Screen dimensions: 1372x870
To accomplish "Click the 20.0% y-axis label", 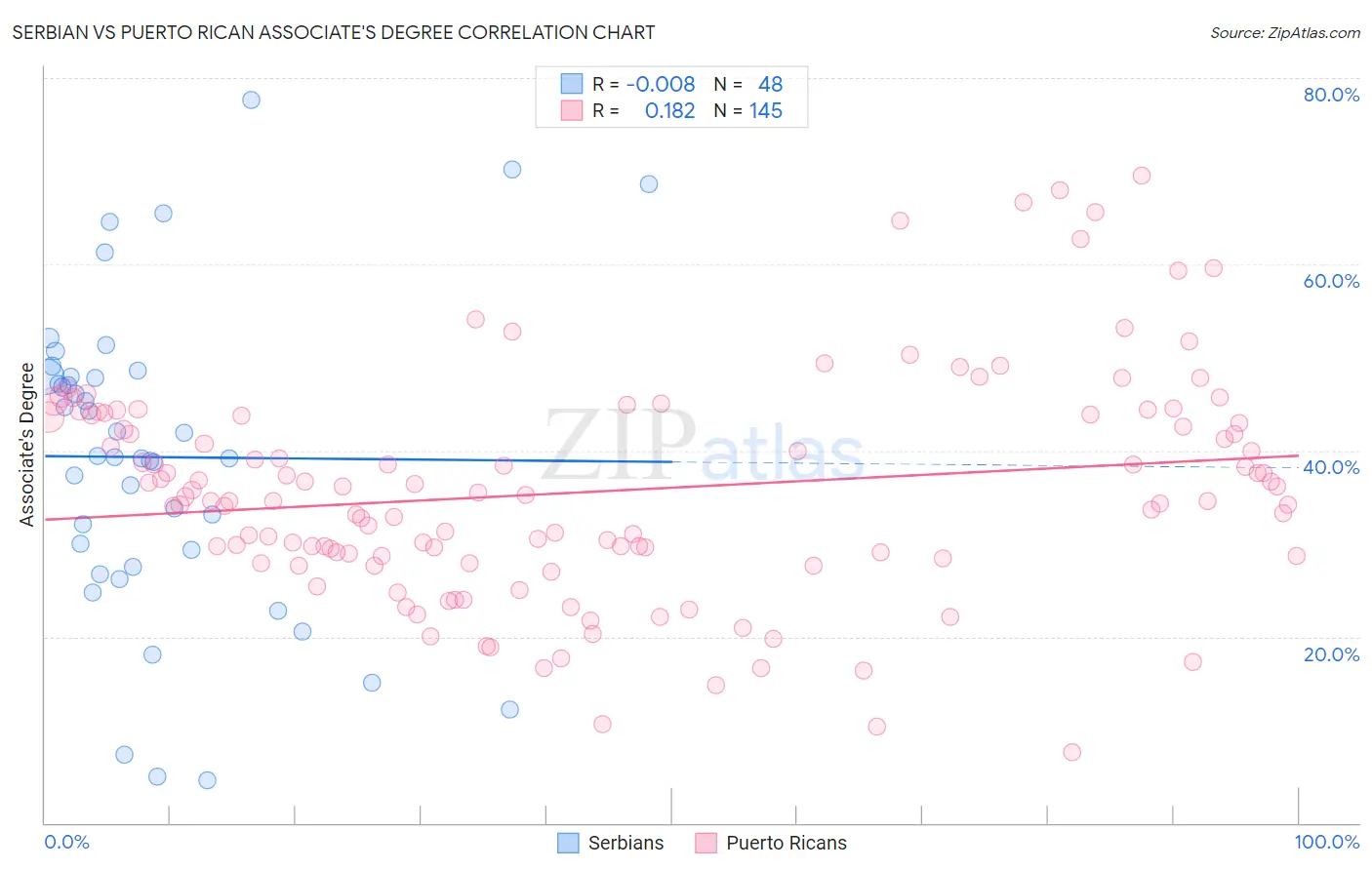I will (x=1331, y=654).
